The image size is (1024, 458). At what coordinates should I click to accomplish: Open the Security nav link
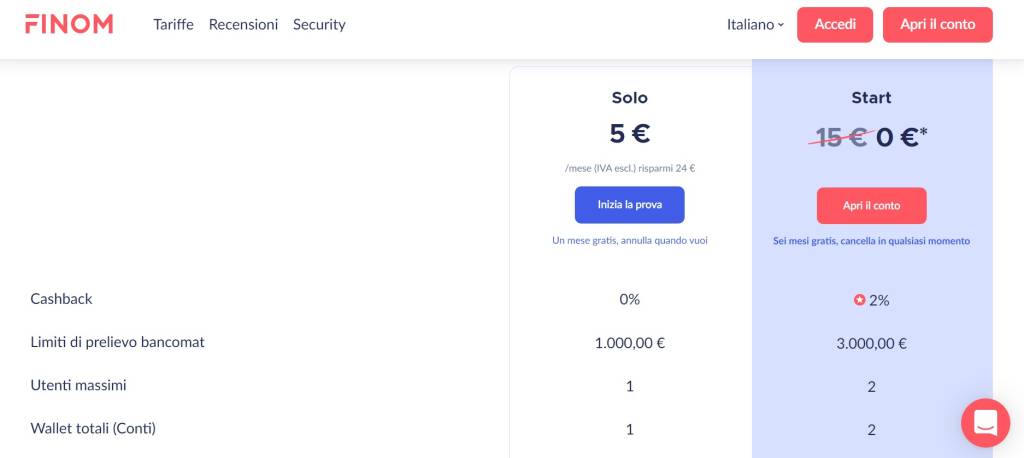(319, 24)
